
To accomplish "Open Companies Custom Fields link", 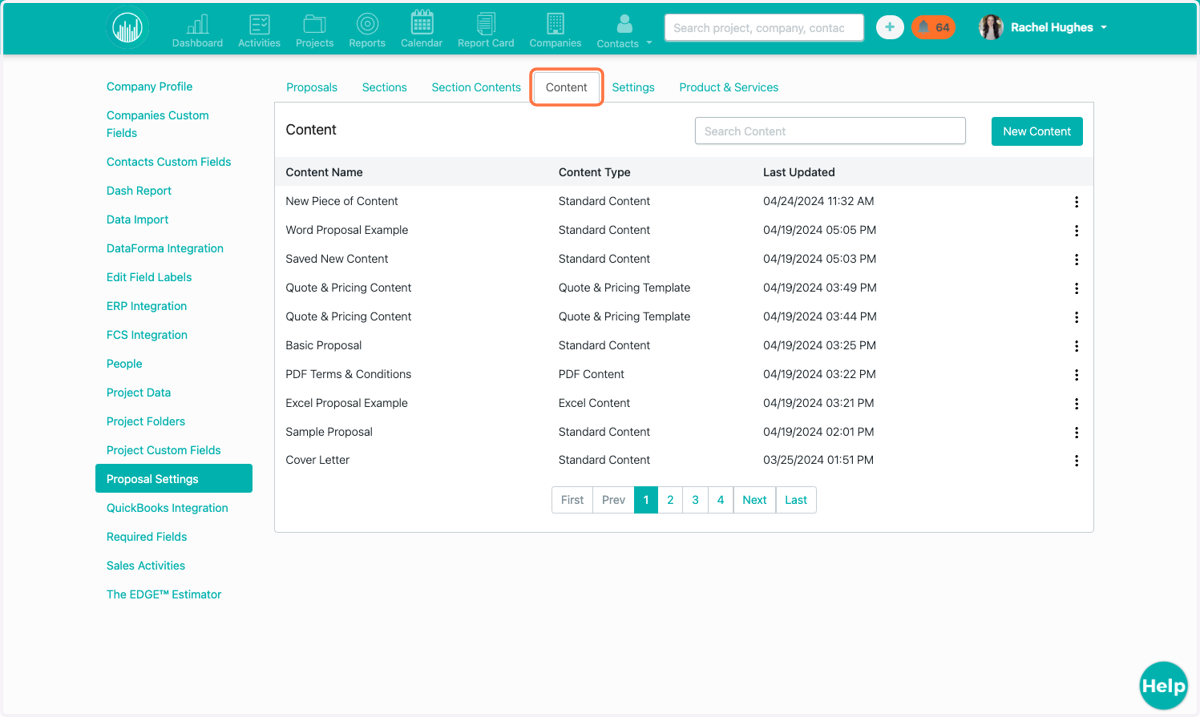I will click(x=158, y=124).
